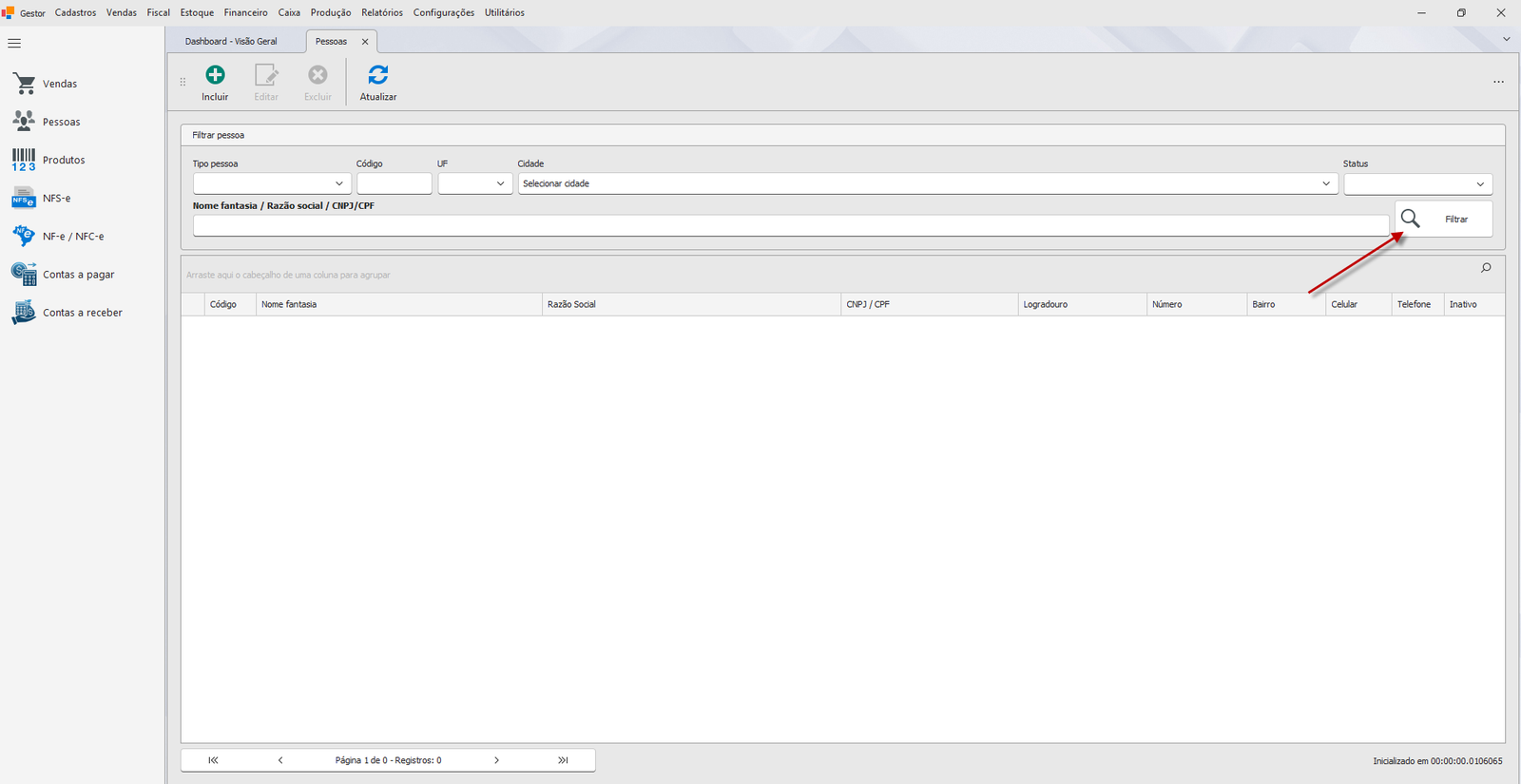
Task: Sort by Logradouro column header
Action: tap(1082, 304)
